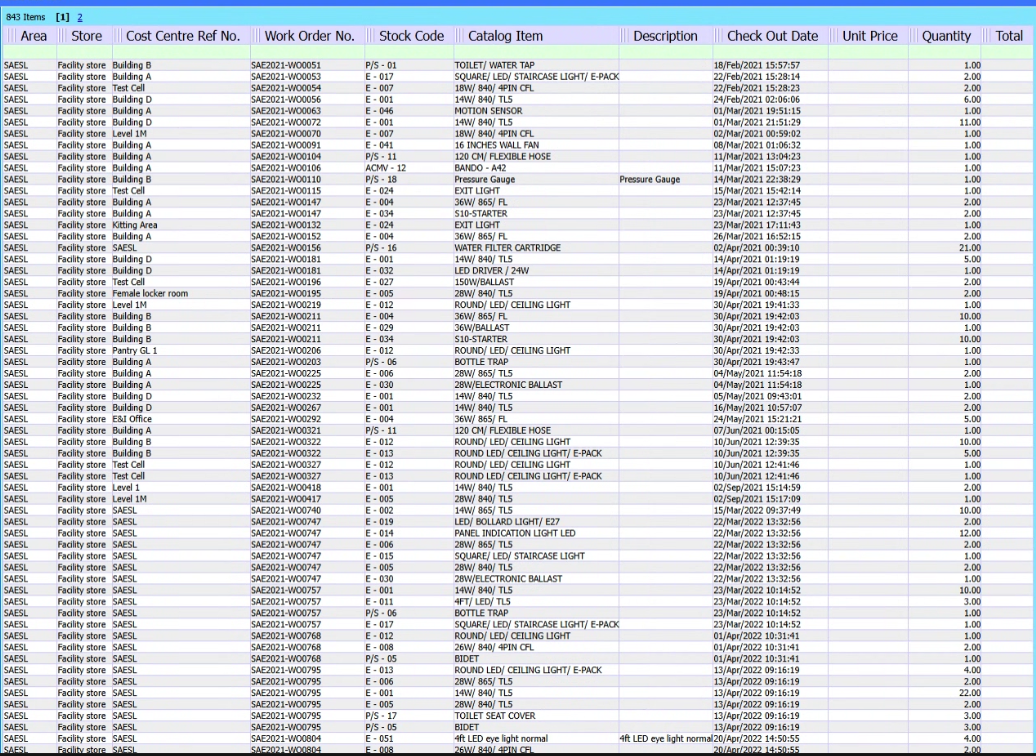1036x756 pixels.
Task: Focus filter field under Unit Price
Action: point(868,52)
